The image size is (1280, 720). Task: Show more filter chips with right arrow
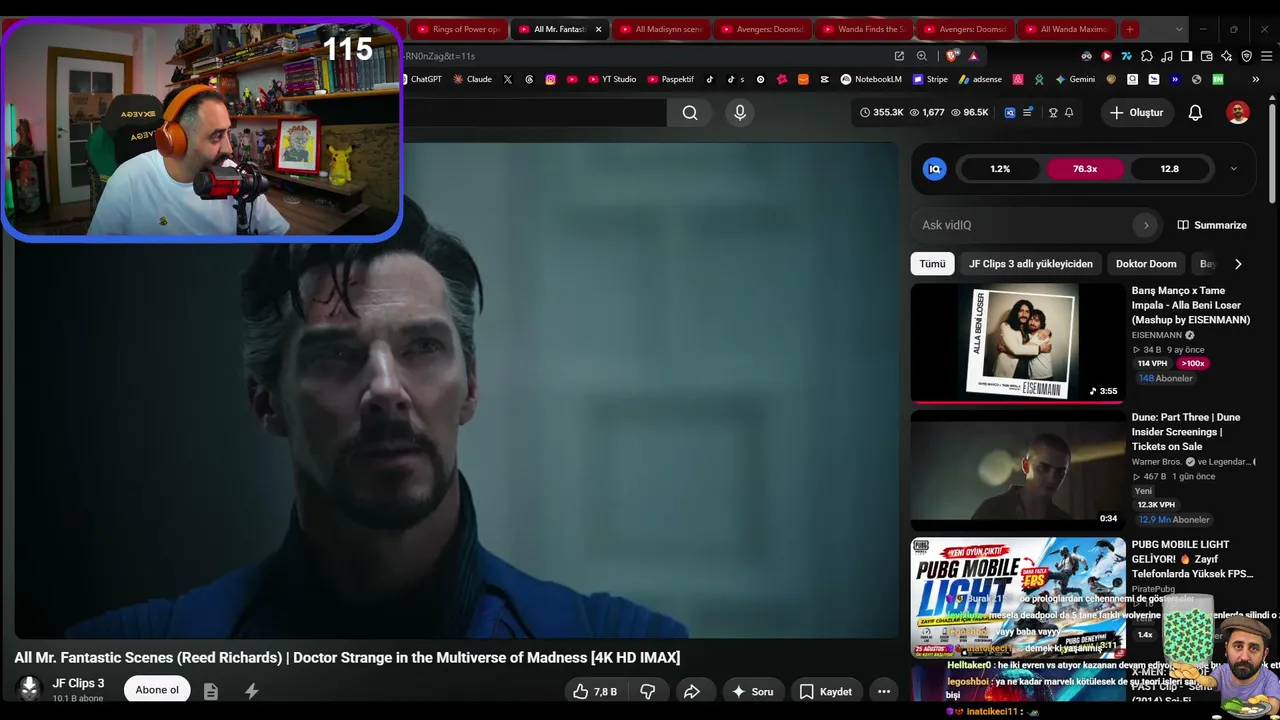click(1238, 264)
